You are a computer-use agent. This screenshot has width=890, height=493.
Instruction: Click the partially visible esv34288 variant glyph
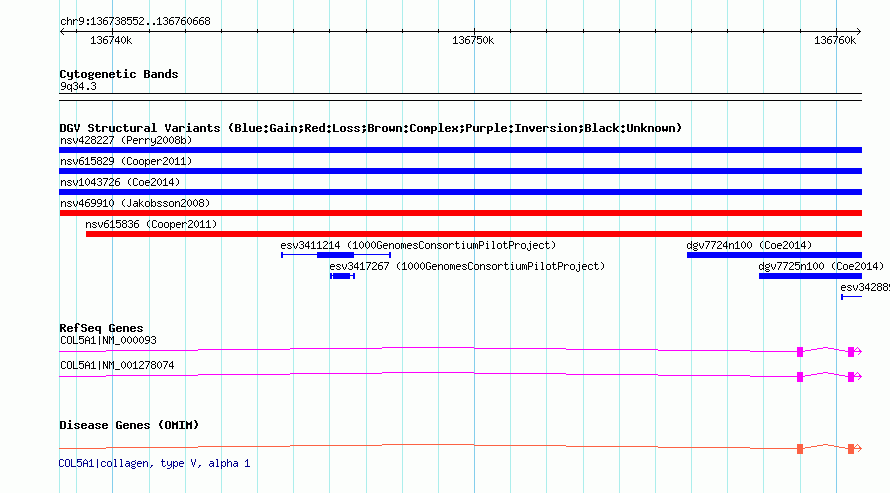(851, 297)
